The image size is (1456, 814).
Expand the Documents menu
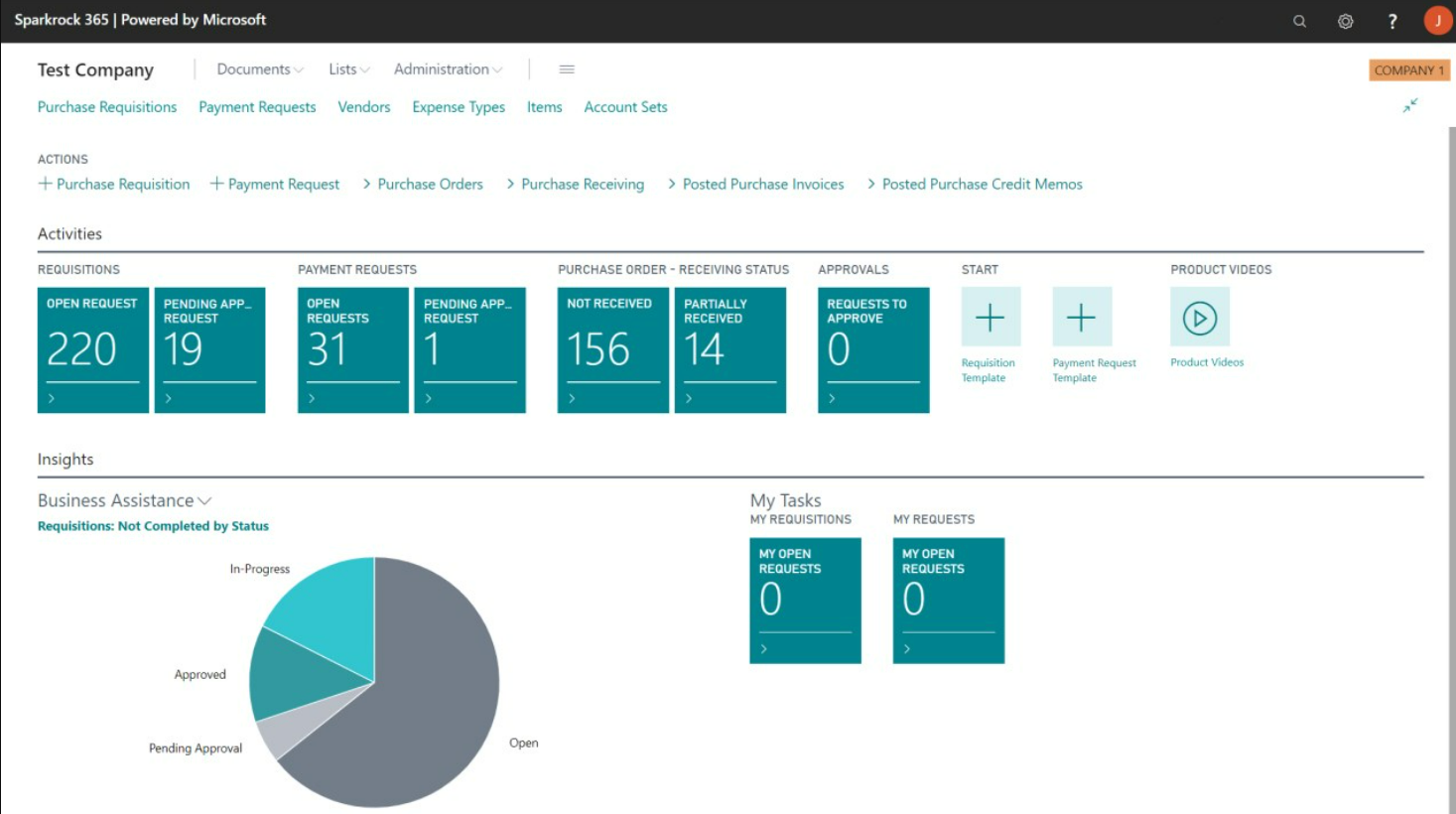click(x=260, y=69)
